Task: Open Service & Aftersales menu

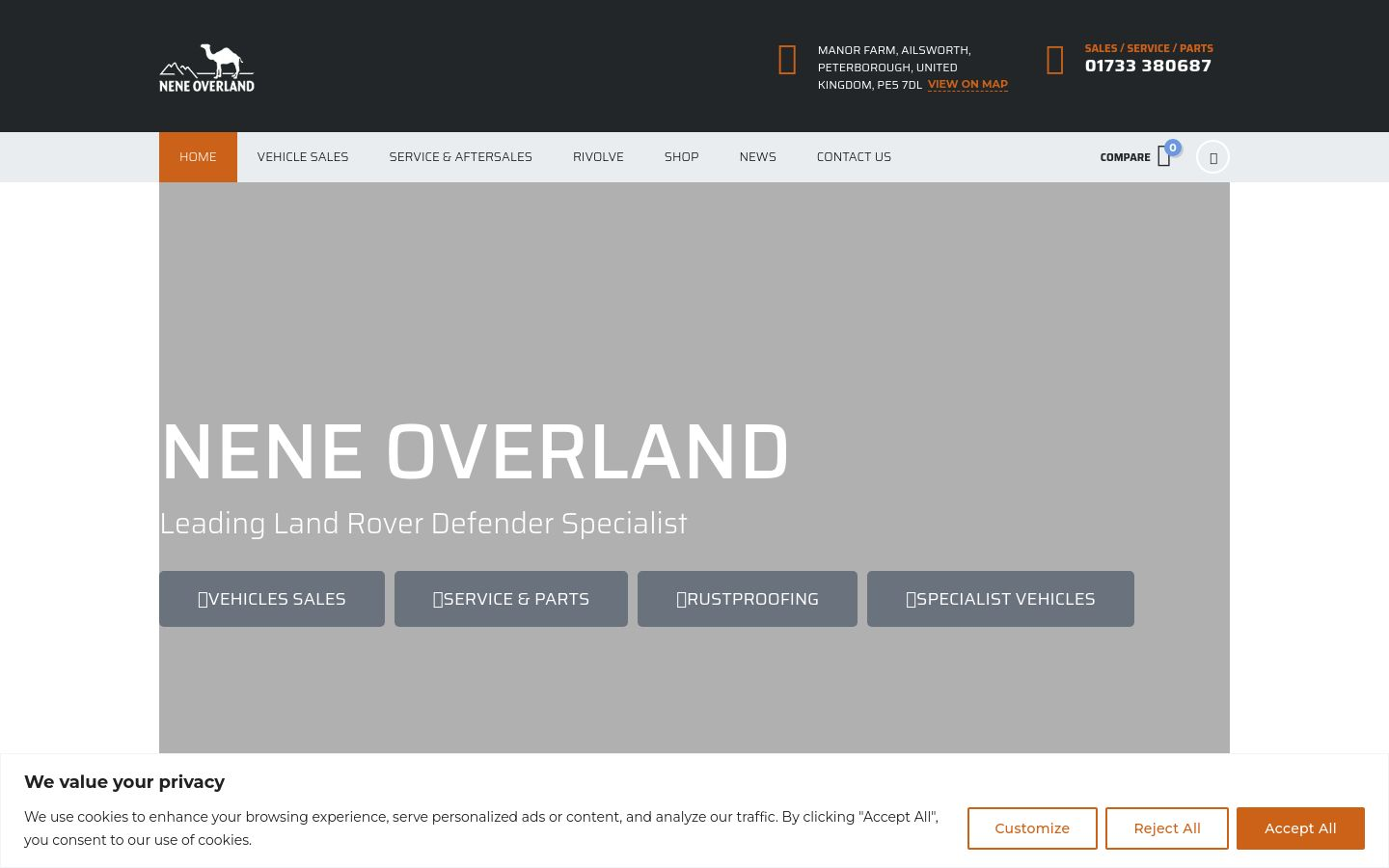Action: pos(461,157)
